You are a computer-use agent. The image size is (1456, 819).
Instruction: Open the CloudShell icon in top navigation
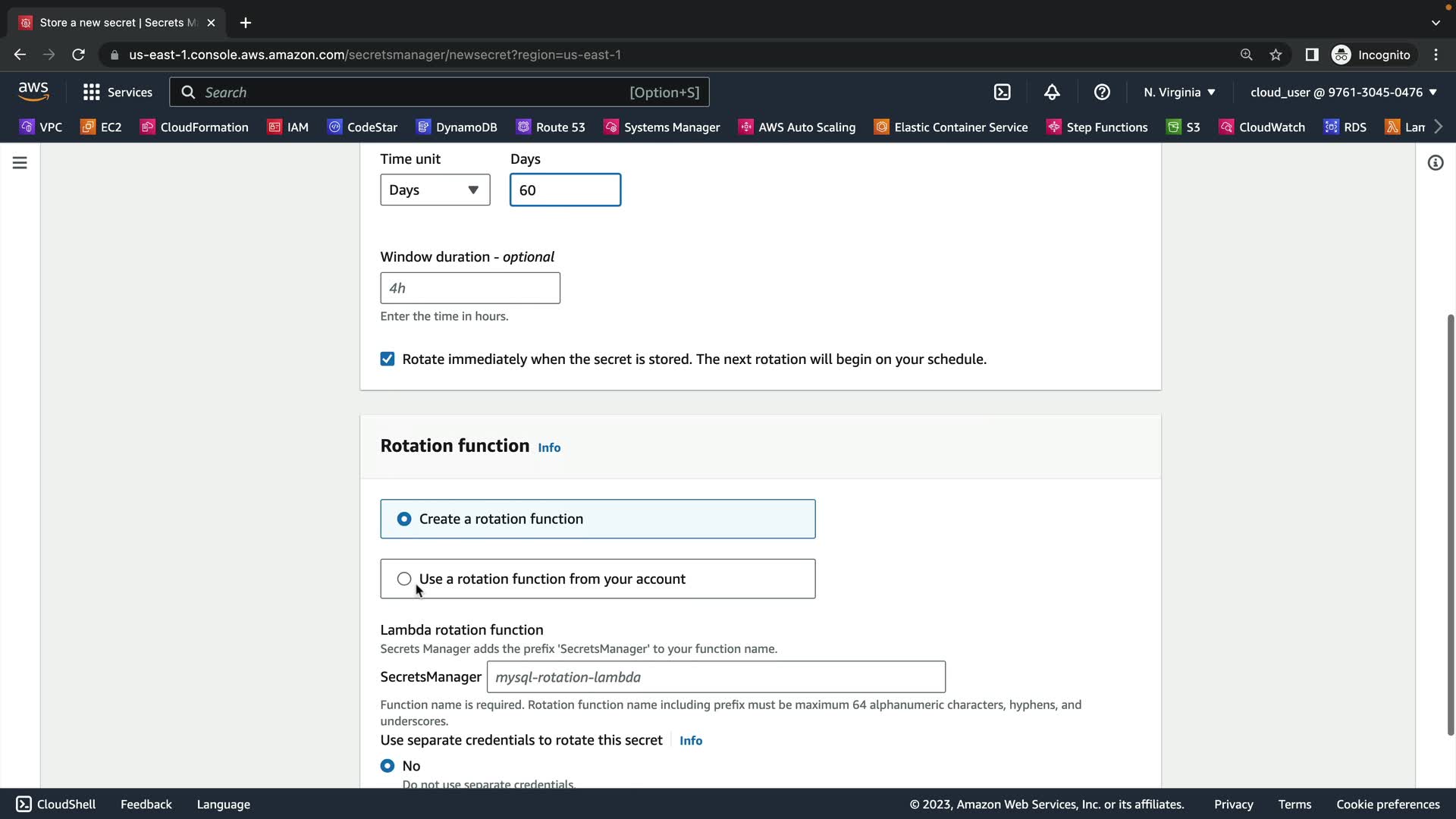pyautogui.click(x=1002, y=93)
